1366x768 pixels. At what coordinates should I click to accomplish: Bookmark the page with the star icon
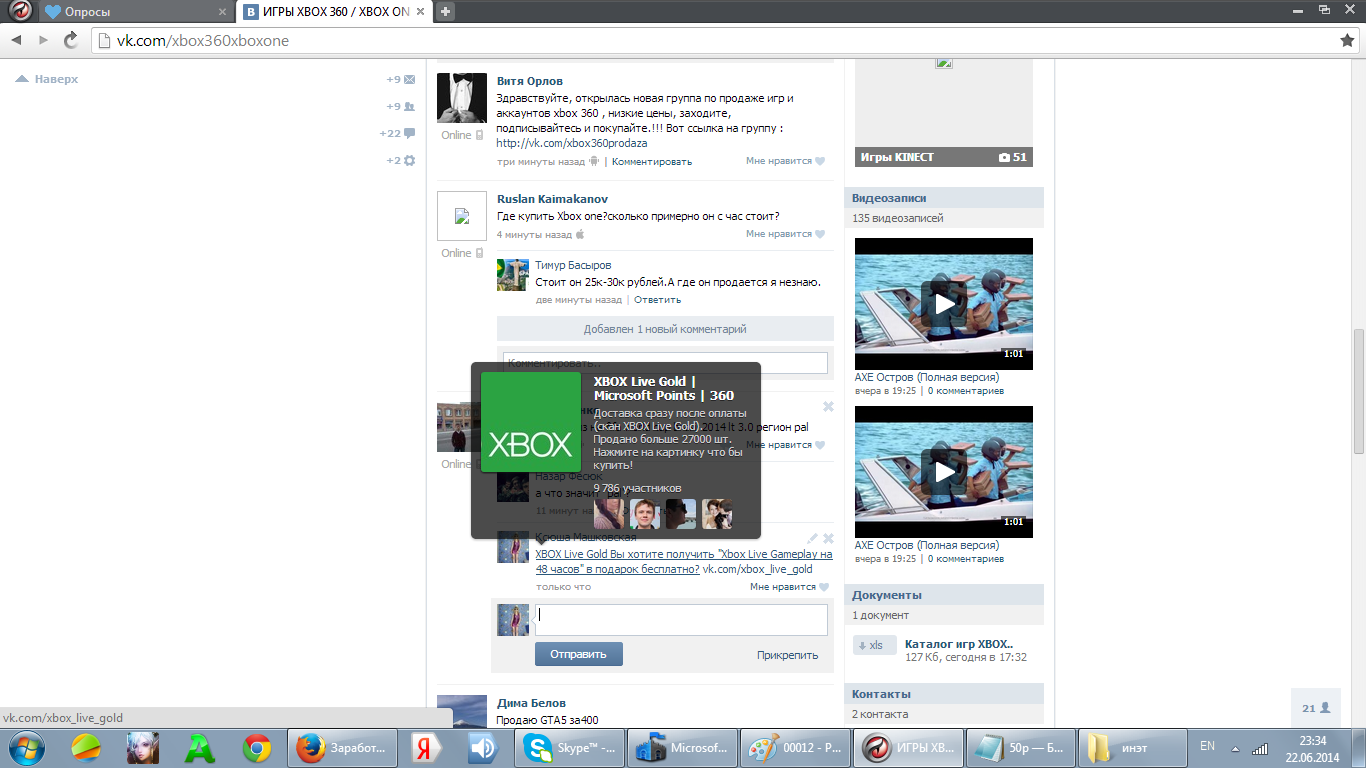click(1347, 40)
